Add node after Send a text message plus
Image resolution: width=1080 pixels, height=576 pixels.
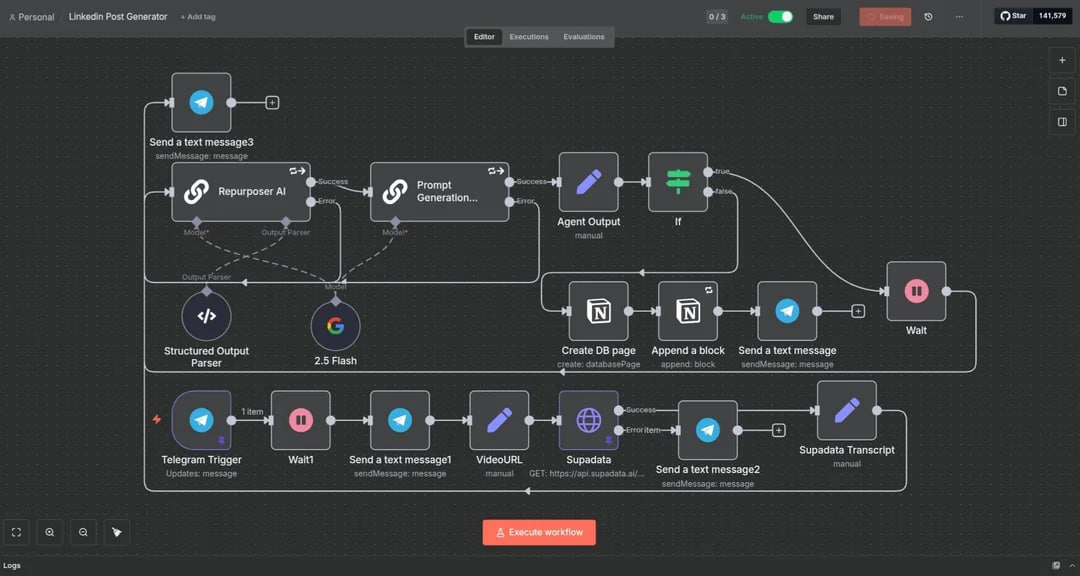858,311
